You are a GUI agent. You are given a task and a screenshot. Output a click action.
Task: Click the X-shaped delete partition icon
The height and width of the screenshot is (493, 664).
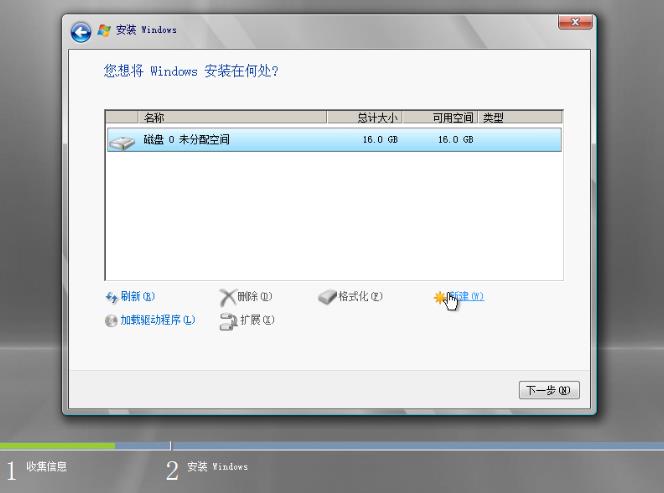pyautogui.click(x=227, y=297)
